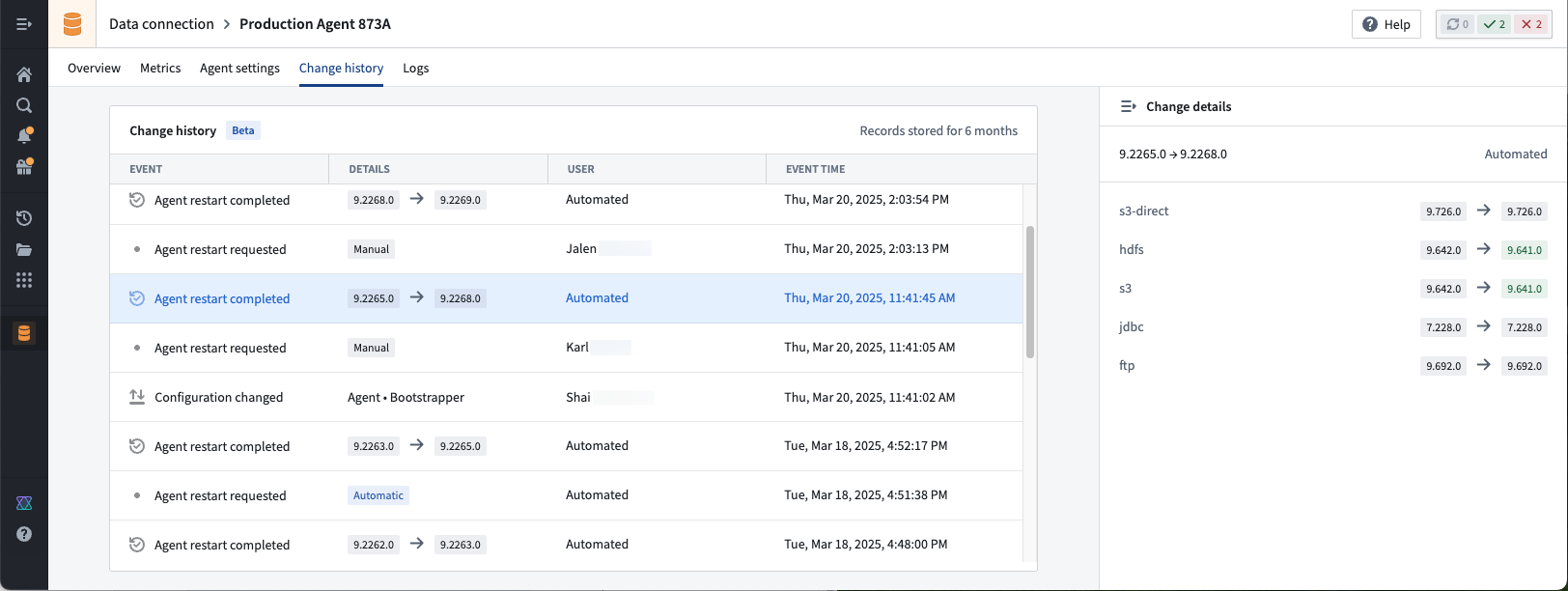Click Records stored for 6 months text

click(938, 130)
